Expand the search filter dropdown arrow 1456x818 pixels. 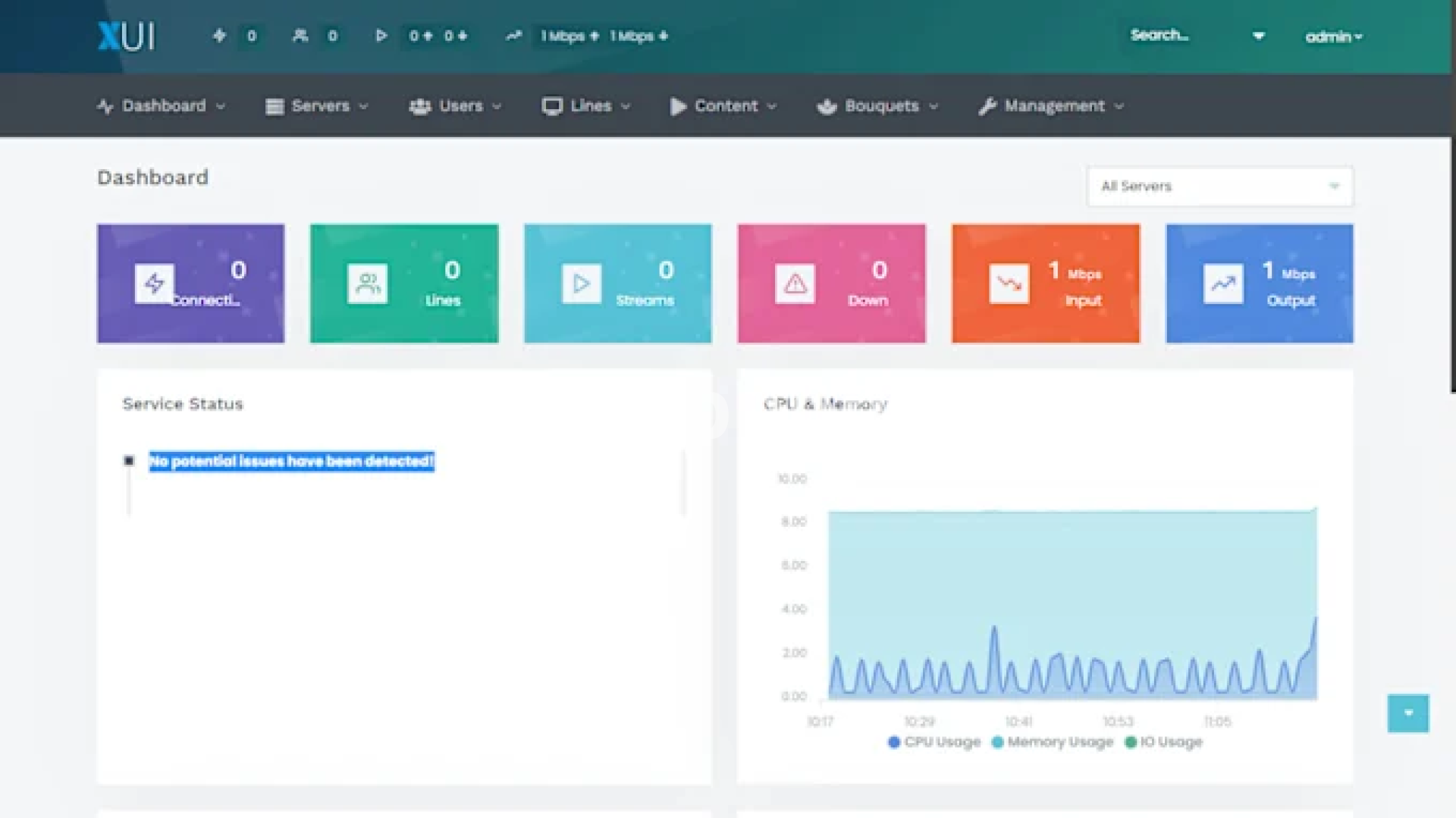point(1259,36)
